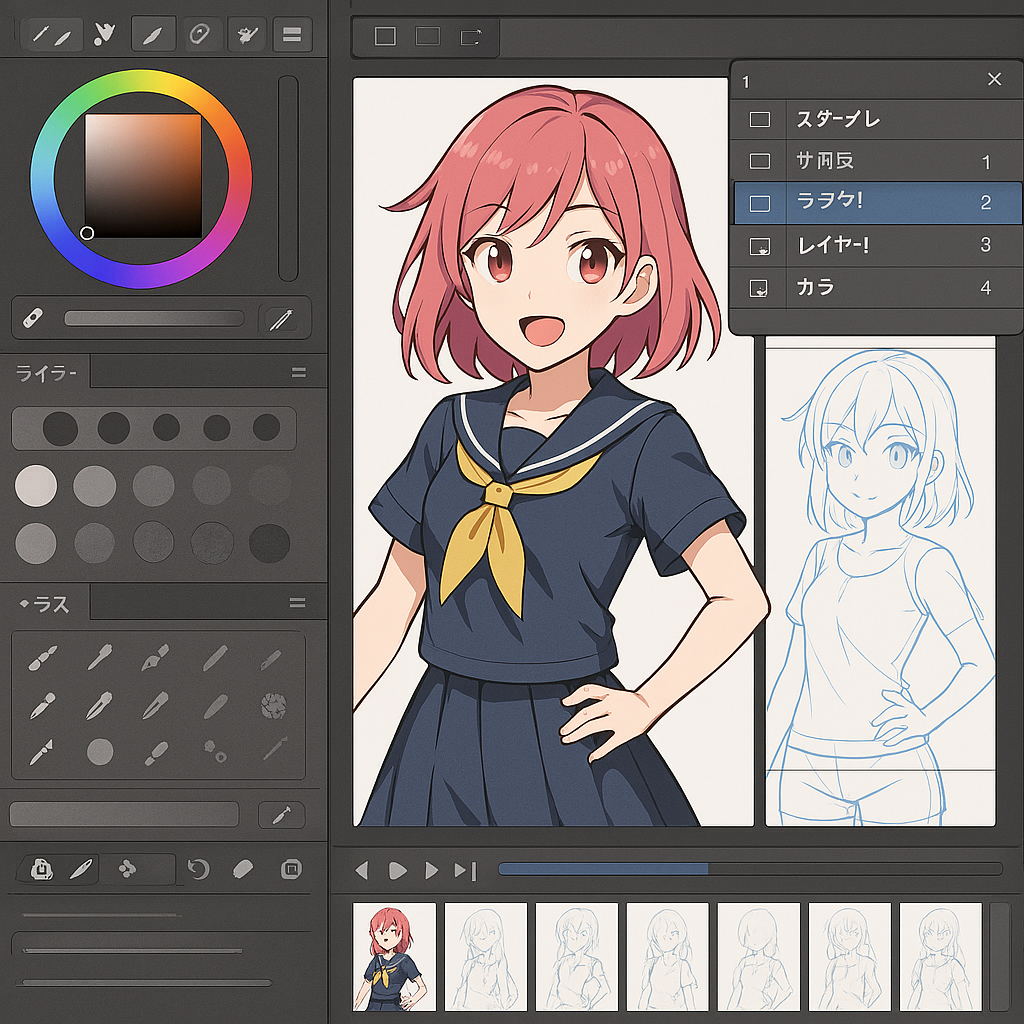Screen dimensions: 1024x1024
Task: Toggle the visibility box of the レイヤー! layer
Action: coord(760,246)
